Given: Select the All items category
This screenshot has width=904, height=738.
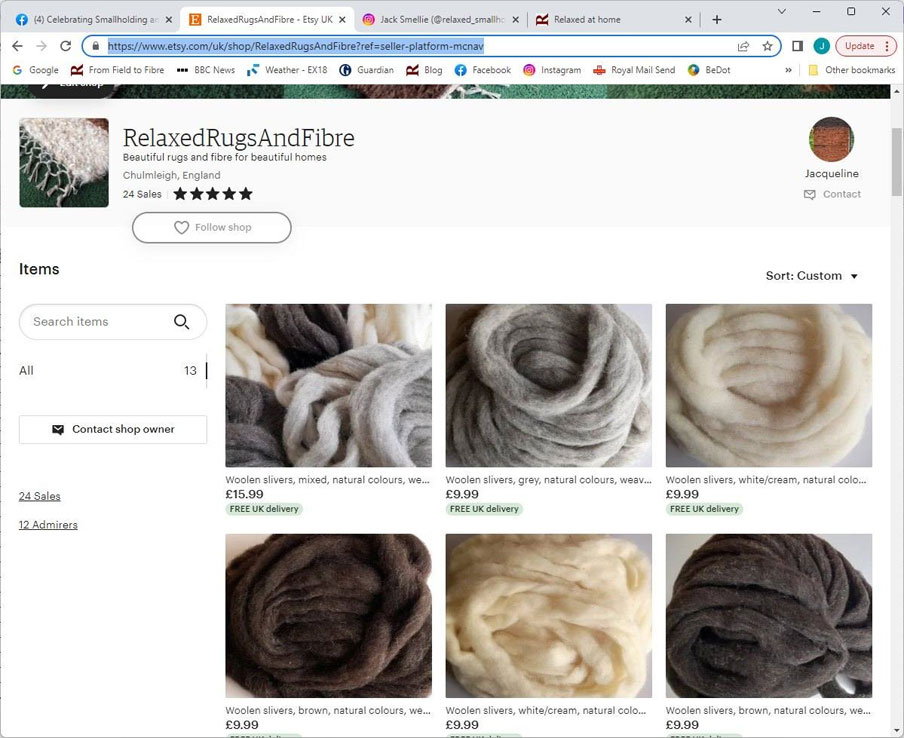Looking at the screenshot, I should 112,371.
